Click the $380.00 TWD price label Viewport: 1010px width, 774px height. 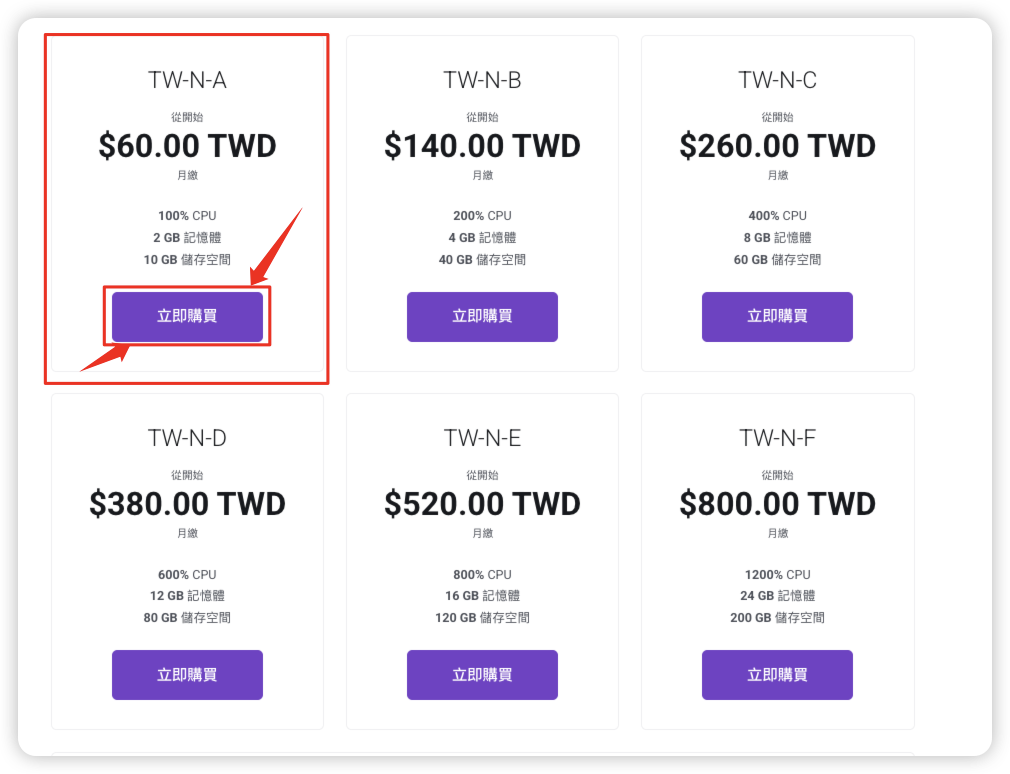(x=187, y=504)
